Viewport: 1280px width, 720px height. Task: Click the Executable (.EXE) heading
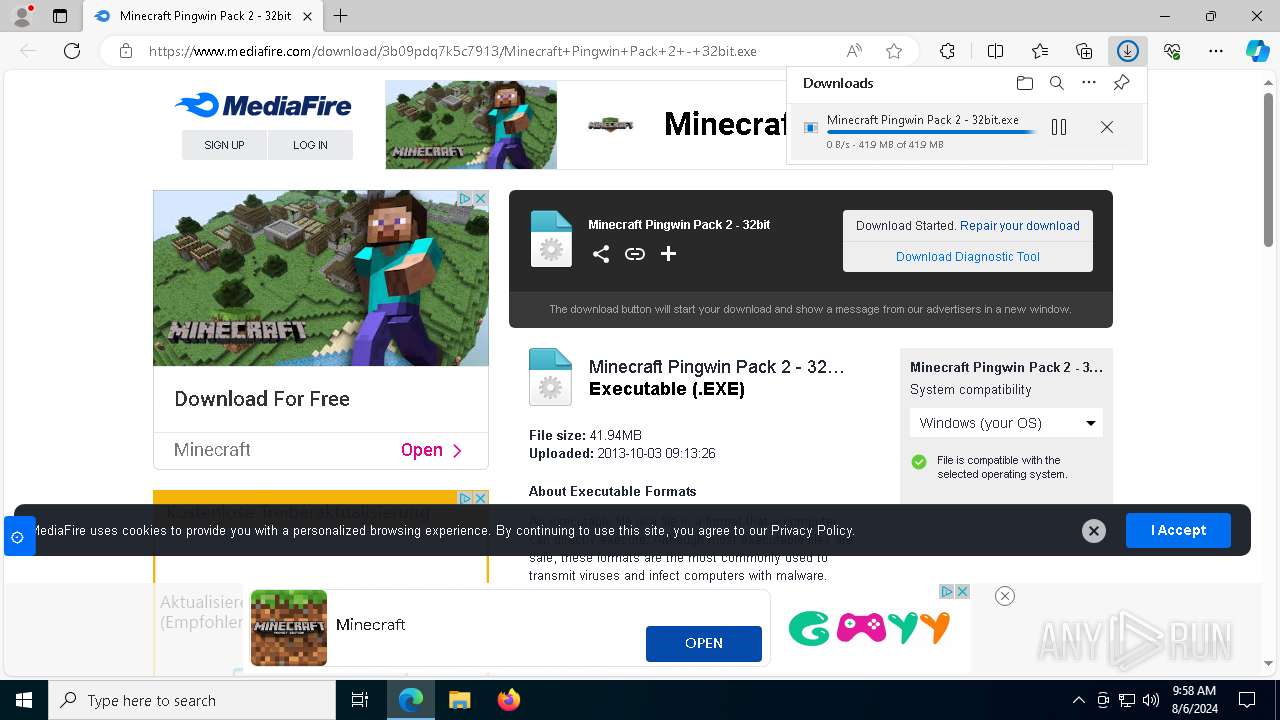tap(667, 389)
